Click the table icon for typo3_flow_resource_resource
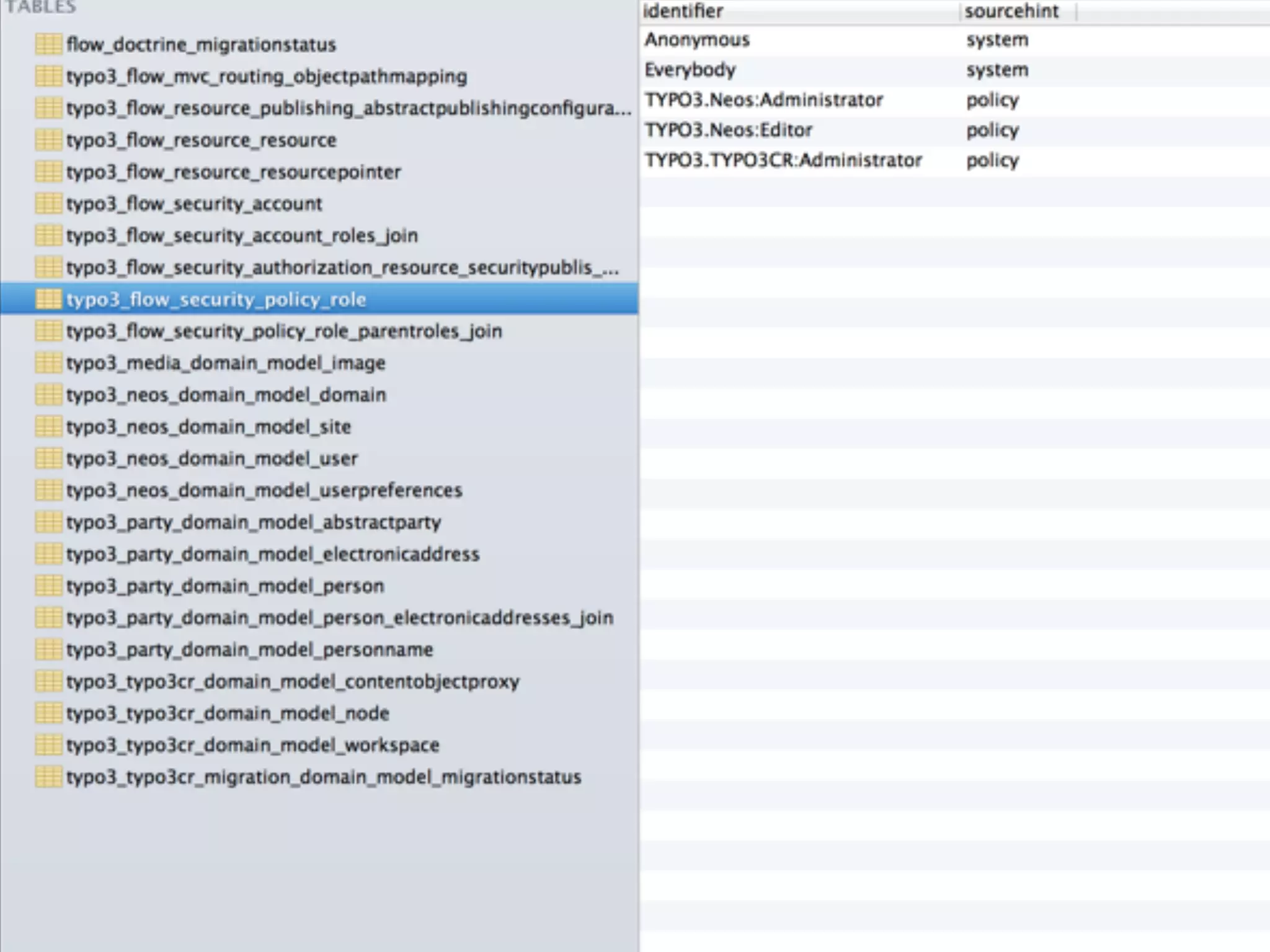 click(x=48, y=140)
